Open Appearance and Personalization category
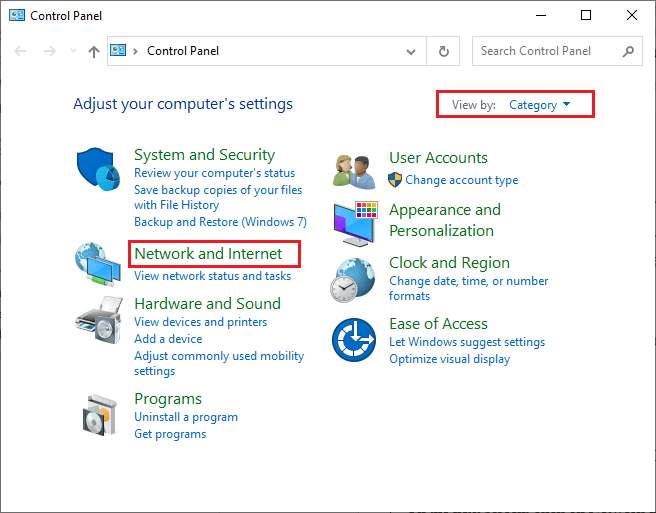The width and height of the screenshot is (656, 513). (445, 220)
